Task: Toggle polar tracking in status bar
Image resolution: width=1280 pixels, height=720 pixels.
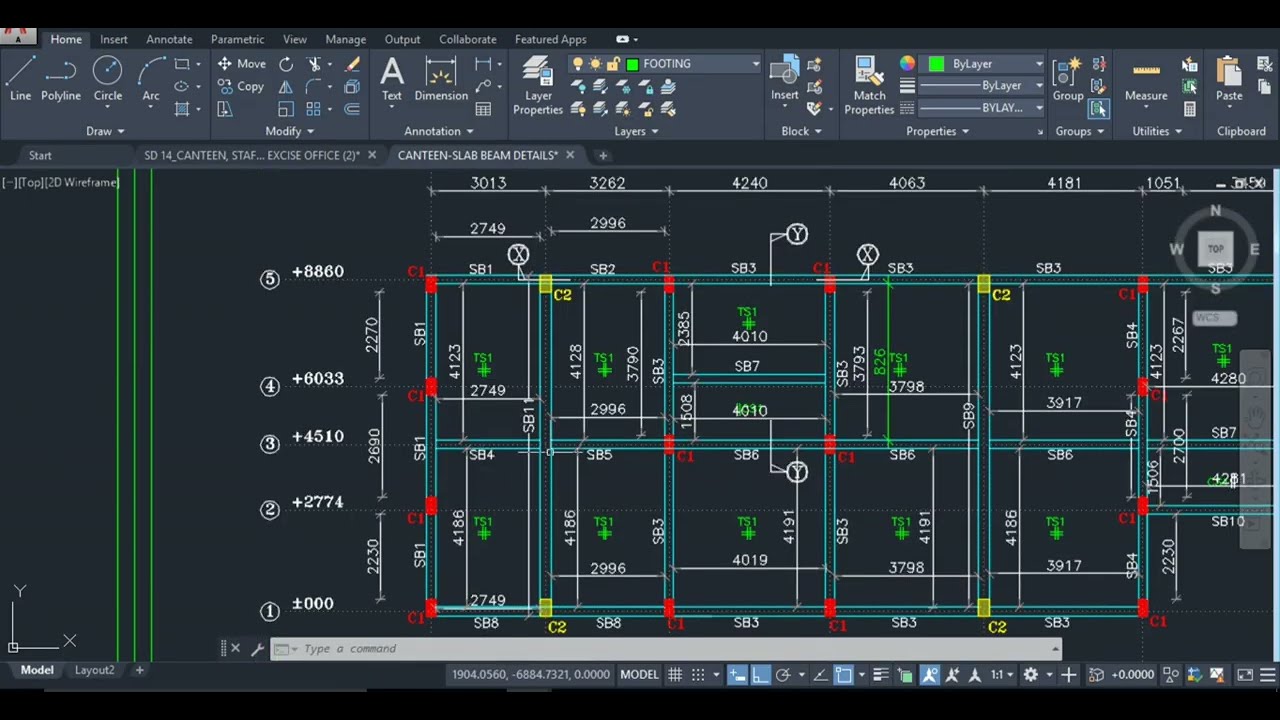Action: click(783, 675)
